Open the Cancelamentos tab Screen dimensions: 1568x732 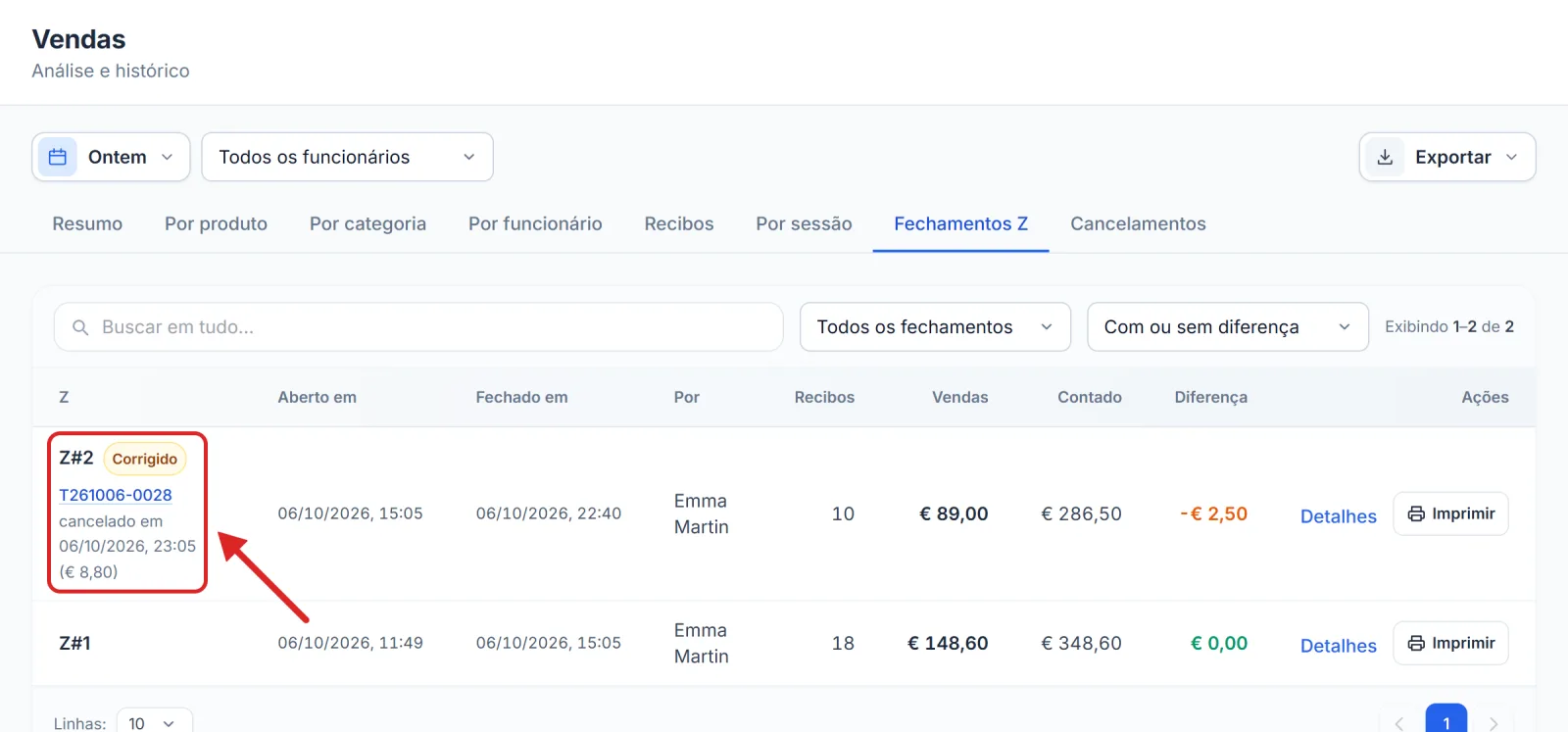pos(1138,223)
